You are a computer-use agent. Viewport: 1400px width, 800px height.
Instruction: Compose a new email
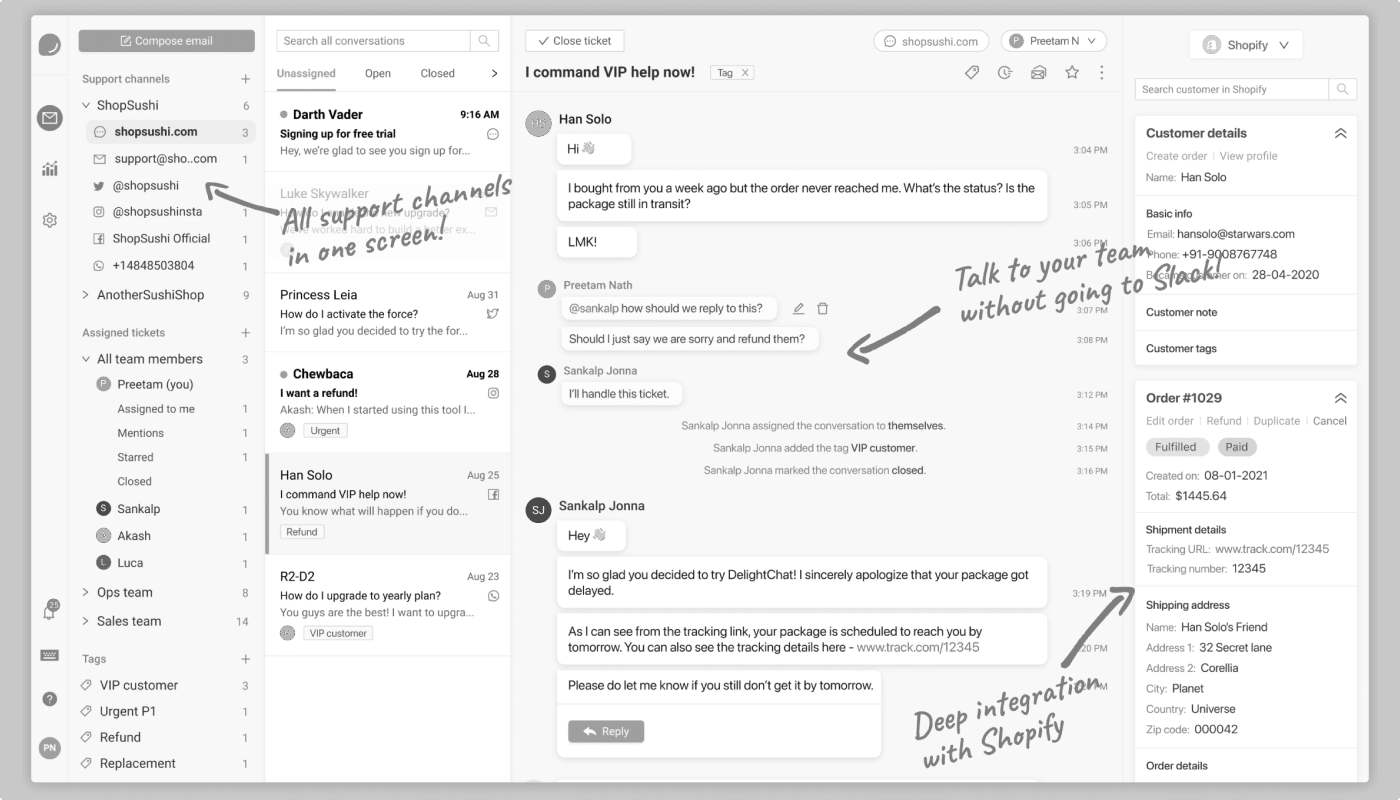point(166,41)
